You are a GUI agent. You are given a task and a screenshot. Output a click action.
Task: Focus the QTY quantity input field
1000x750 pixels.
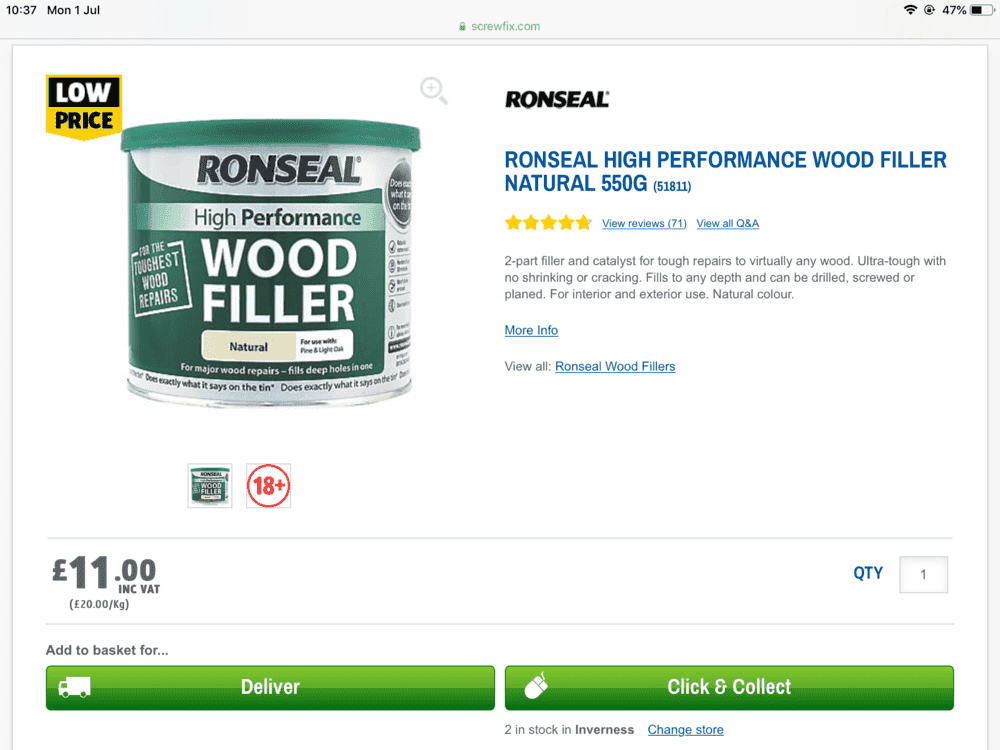coord(923,575)
